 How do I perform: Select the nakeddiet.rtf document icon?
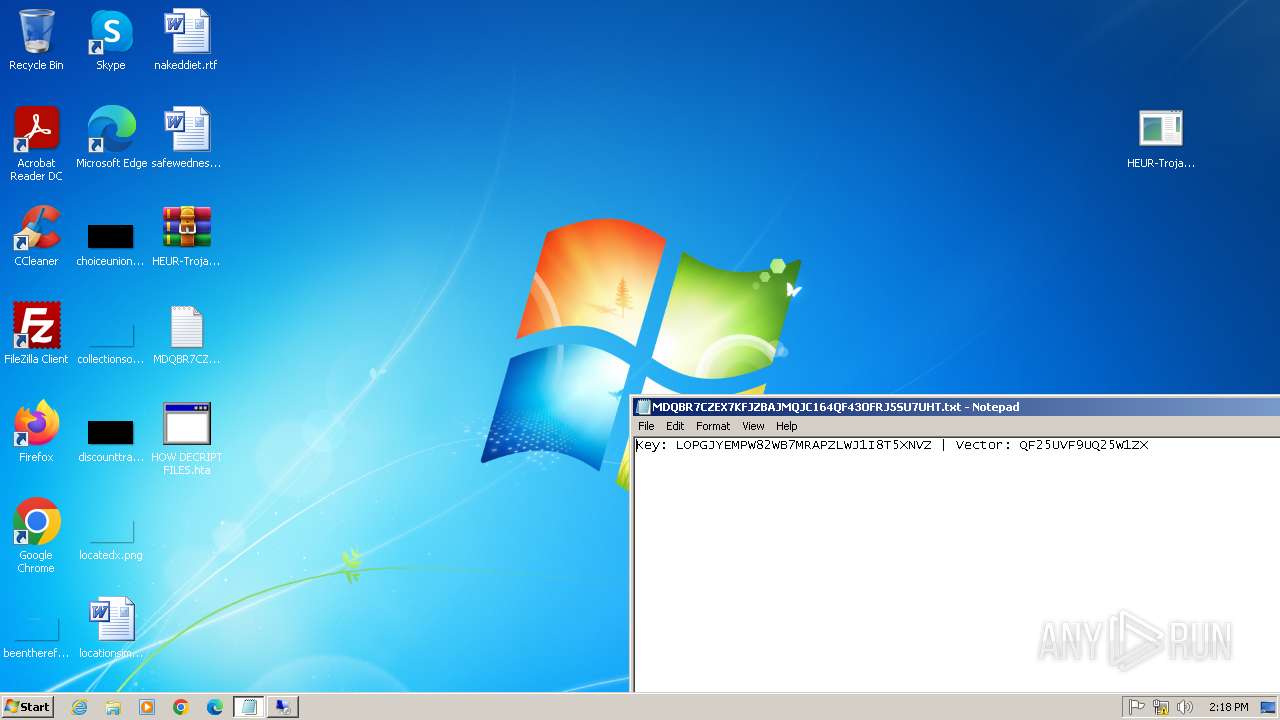click(x=185, y=40)
